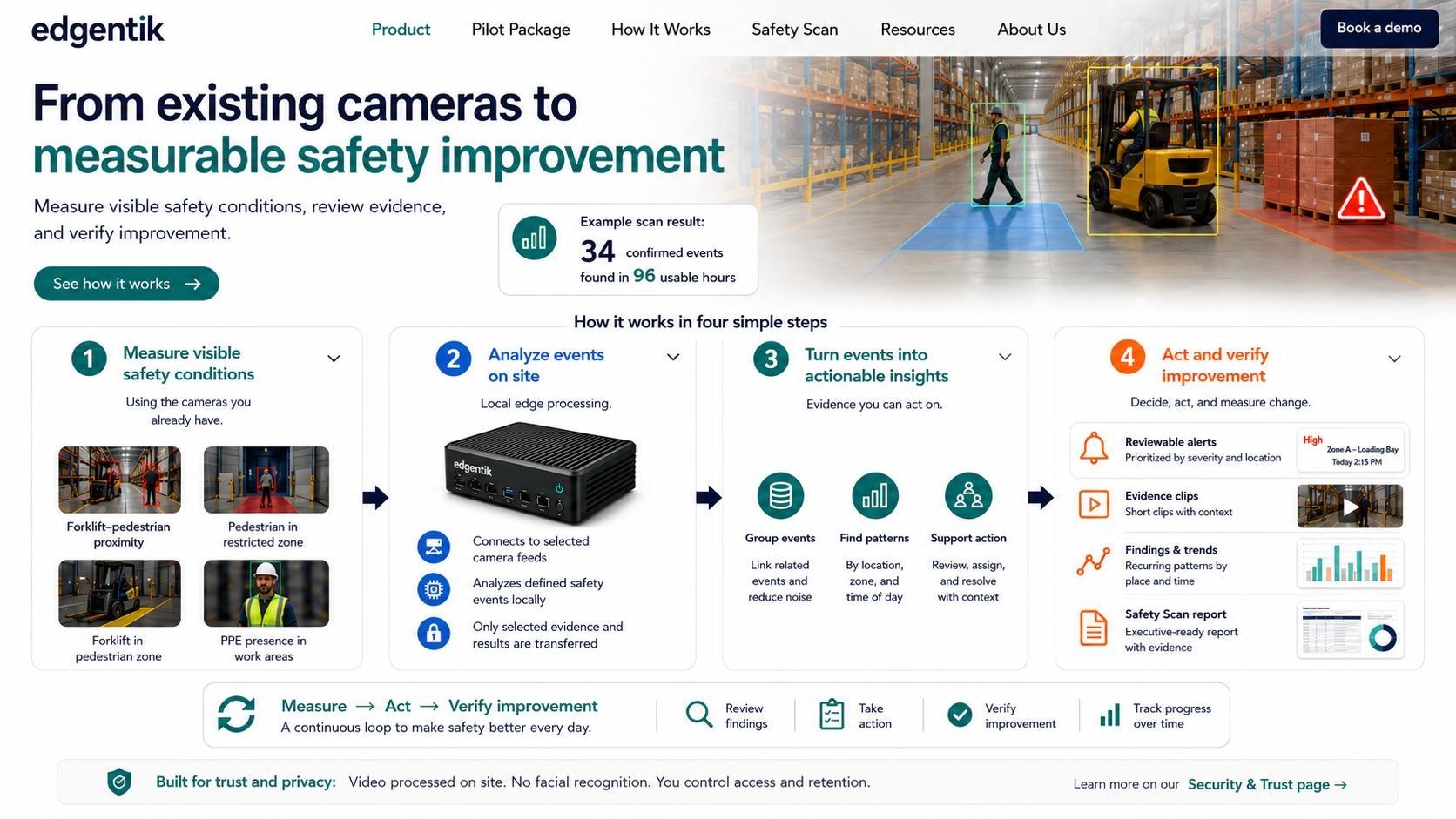Click the 'Findings & trends' label

click(1171, 550)
